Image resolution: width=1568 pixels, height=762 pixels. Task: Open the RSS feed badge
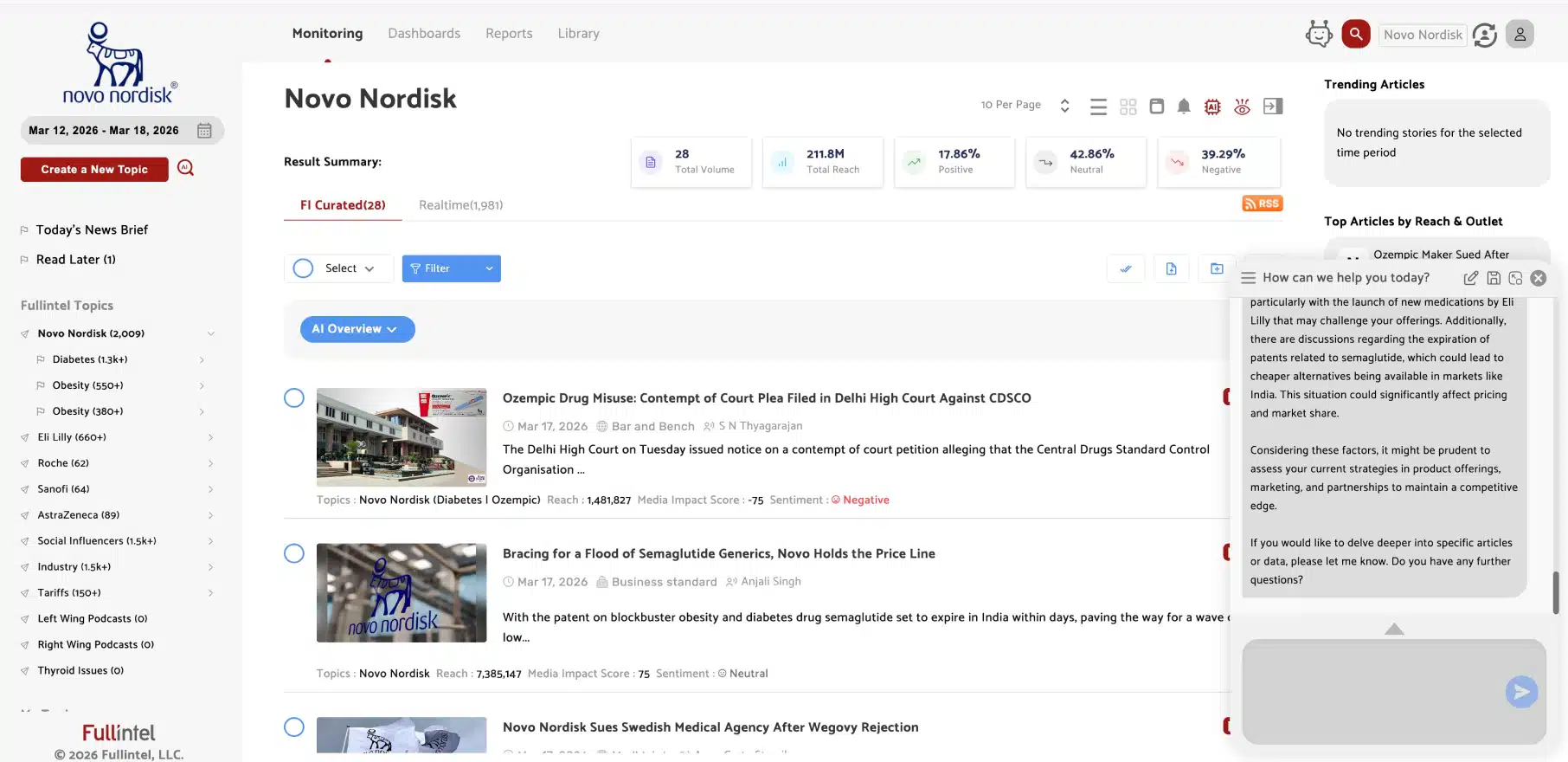pyautogui.click(x=1263, y=203)
